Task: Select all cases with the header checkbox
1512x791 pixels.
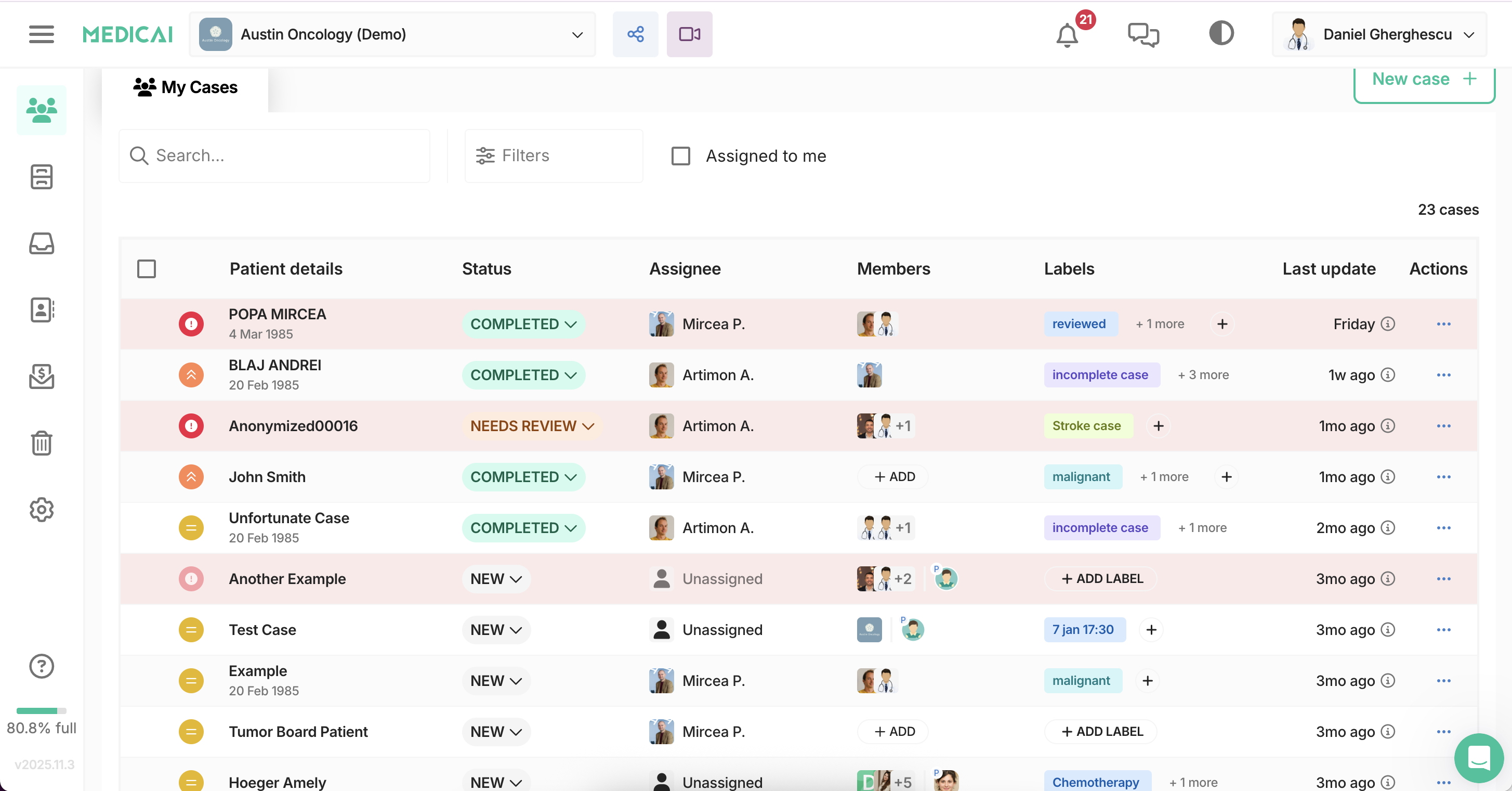Action: (146, 268)
